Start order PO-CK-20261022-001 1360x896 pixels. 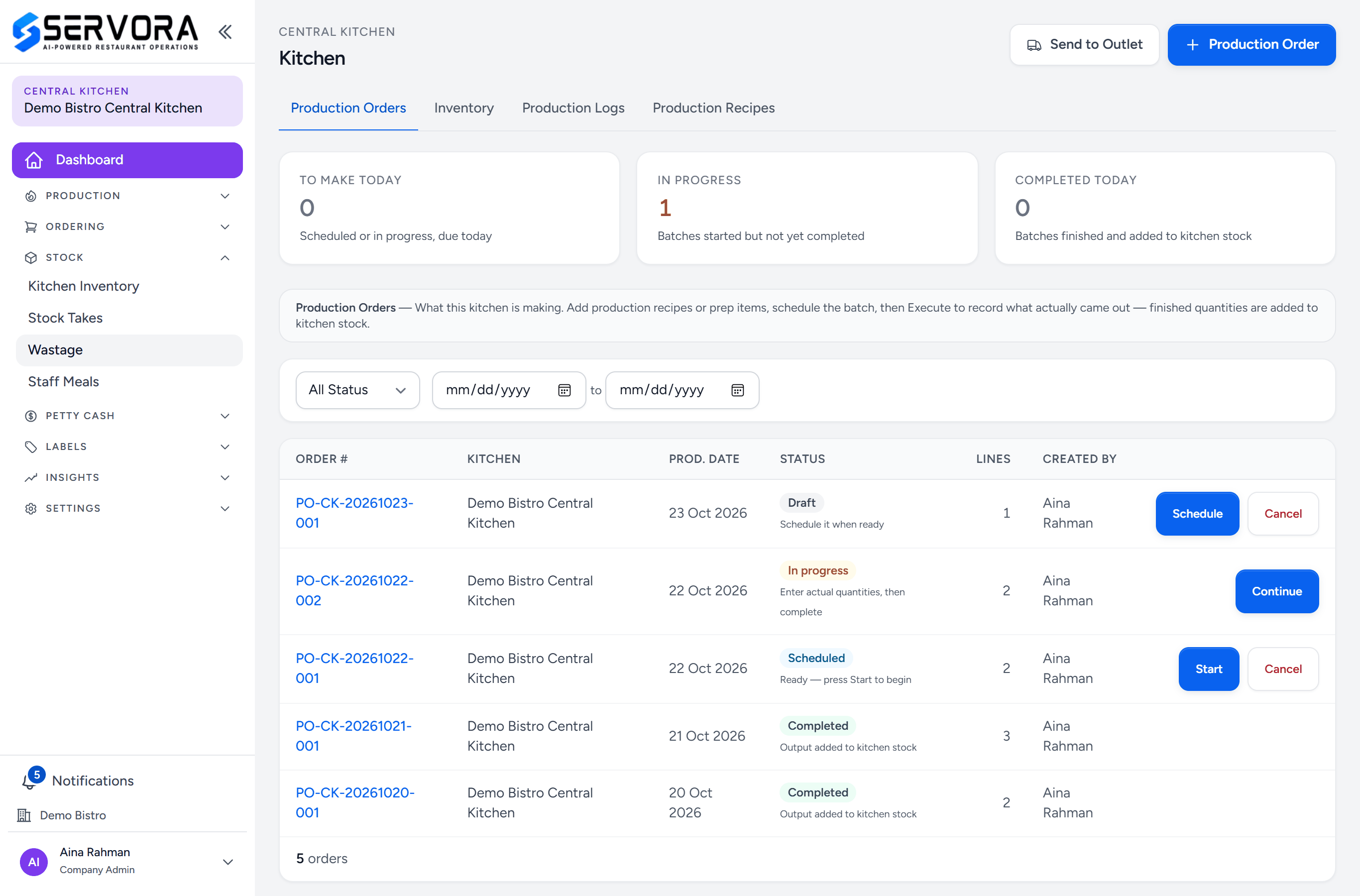1209,669
